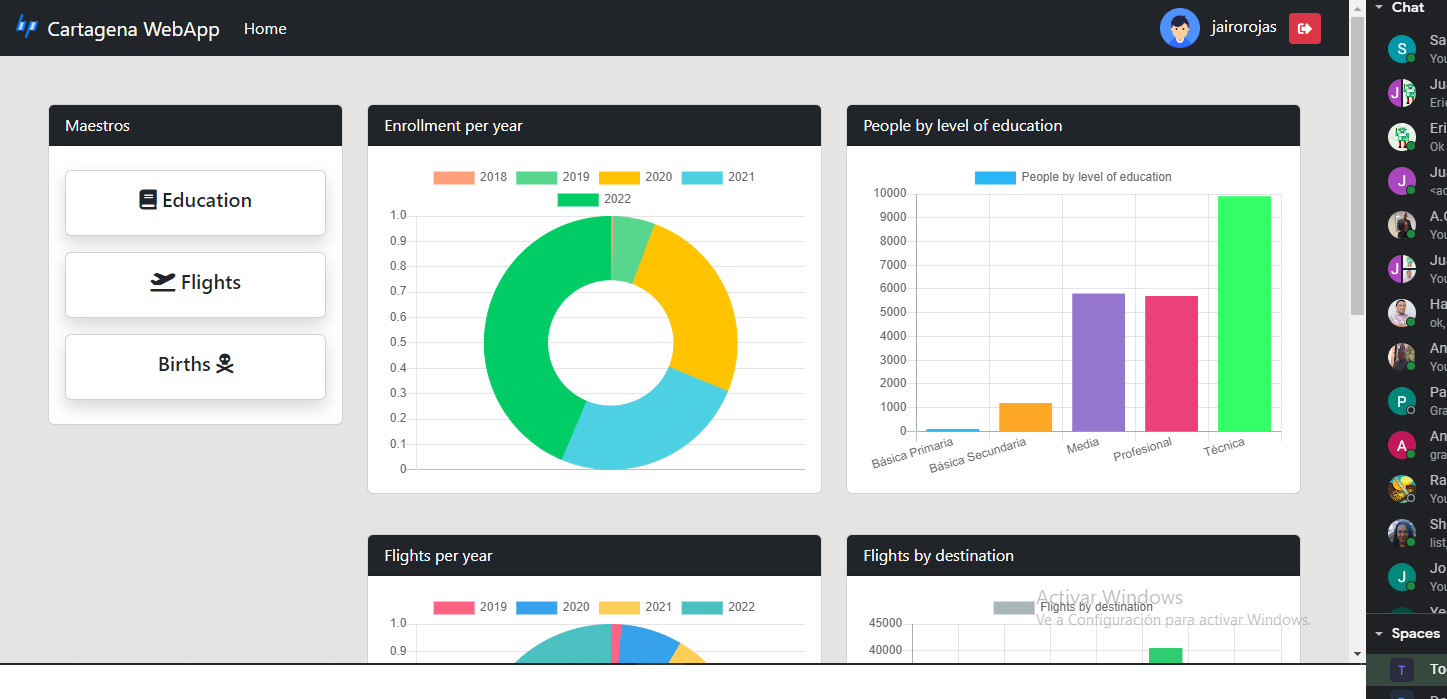The width and height of the screenshot is (1447, 699).
Task: Select the teal S avatar in Chat
Action: (1401, 48)
